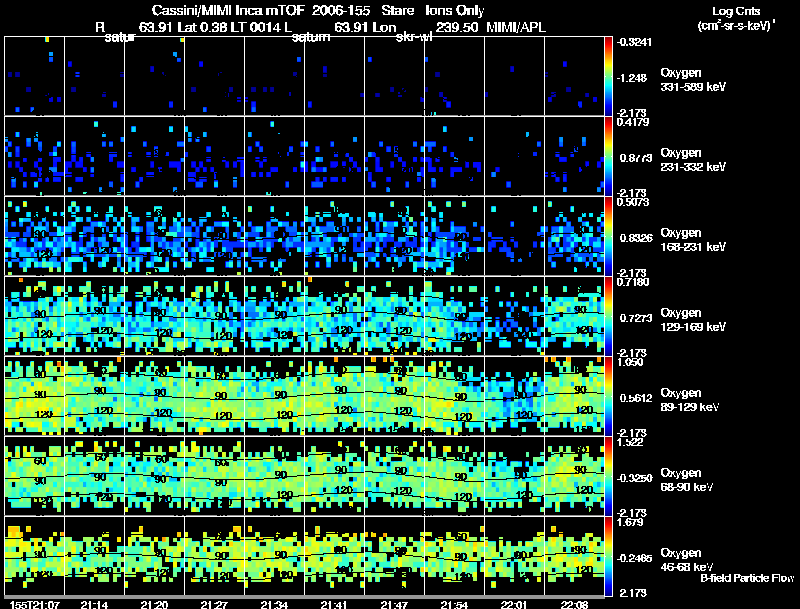The image size is (800, 609).
Task: Click the Log Cnts units legend heading
Action: coord(736,11)
